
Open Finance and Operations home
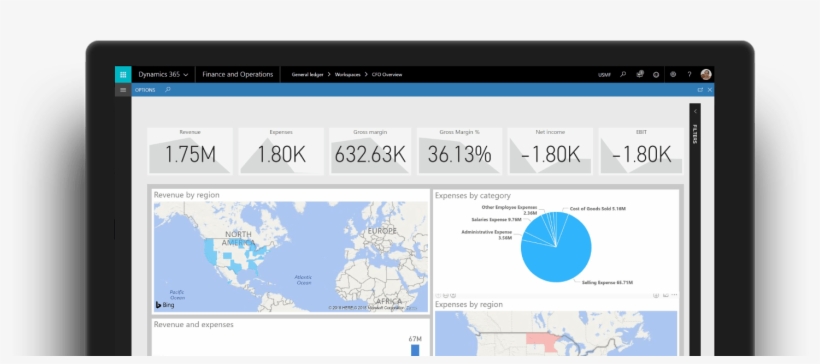(x=237, y=74)
